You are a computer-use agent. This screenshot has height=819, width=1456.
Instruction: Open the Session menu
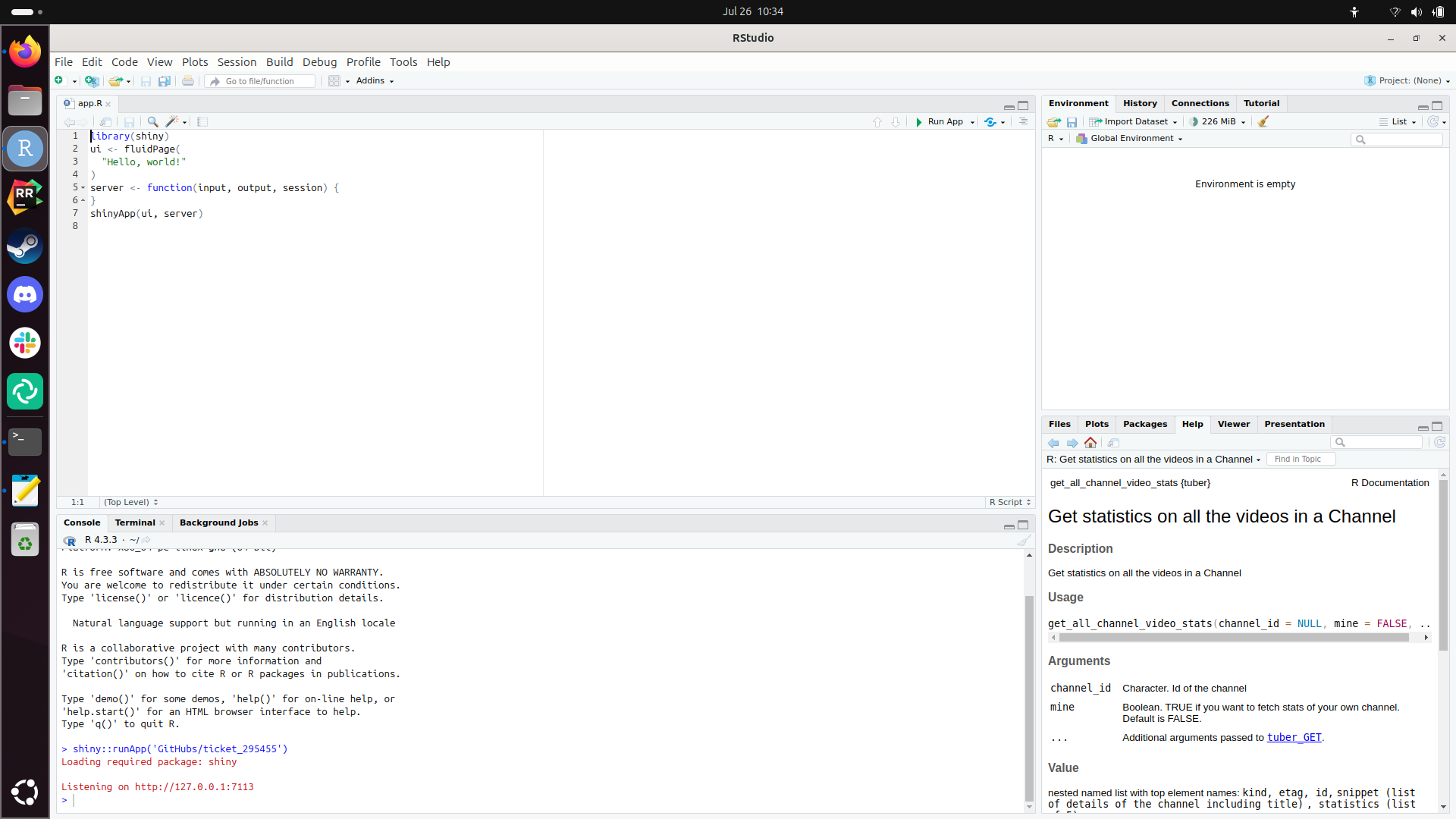237,62
